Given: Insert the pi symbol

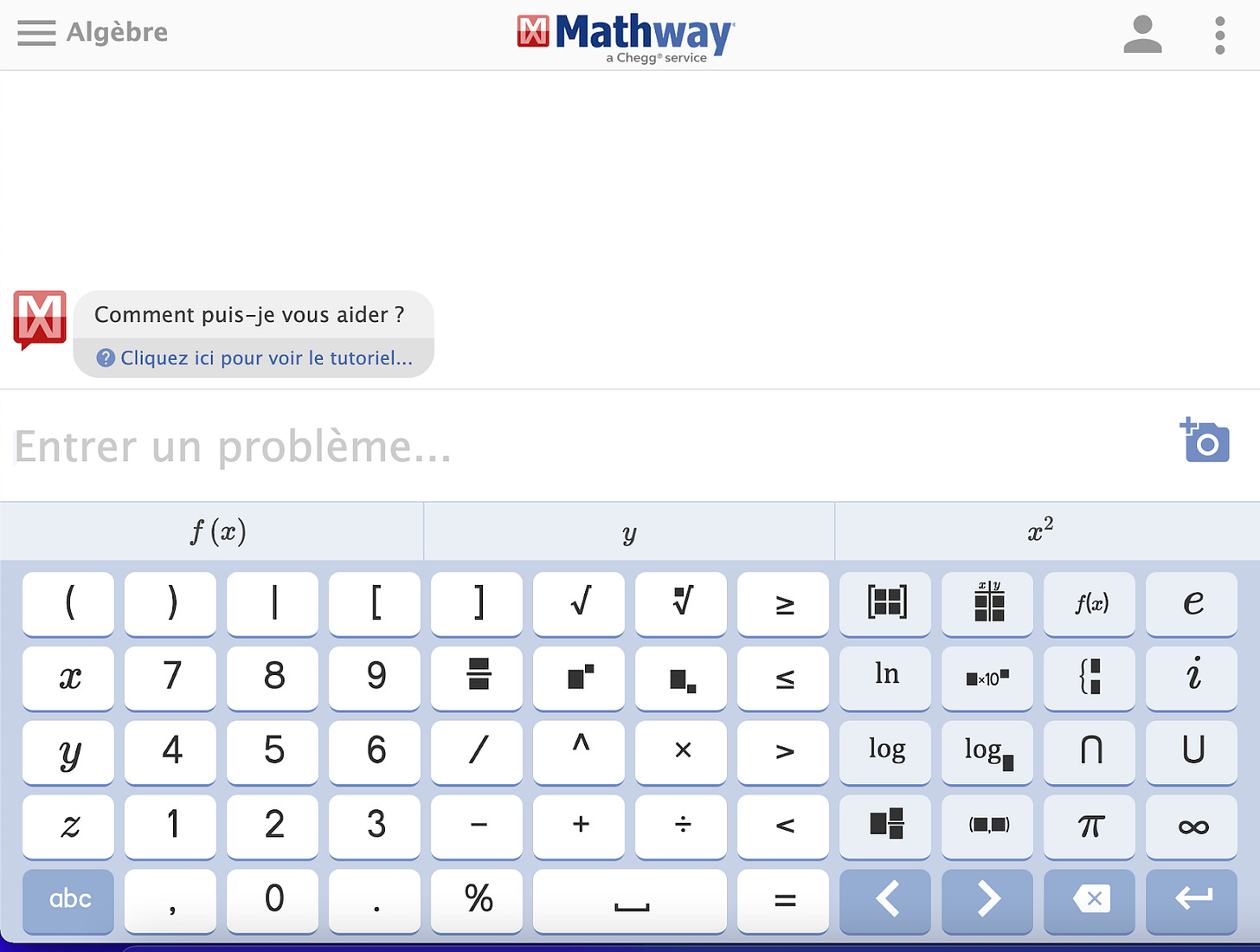Looking at the screenshot, I should pos(1090,827).
